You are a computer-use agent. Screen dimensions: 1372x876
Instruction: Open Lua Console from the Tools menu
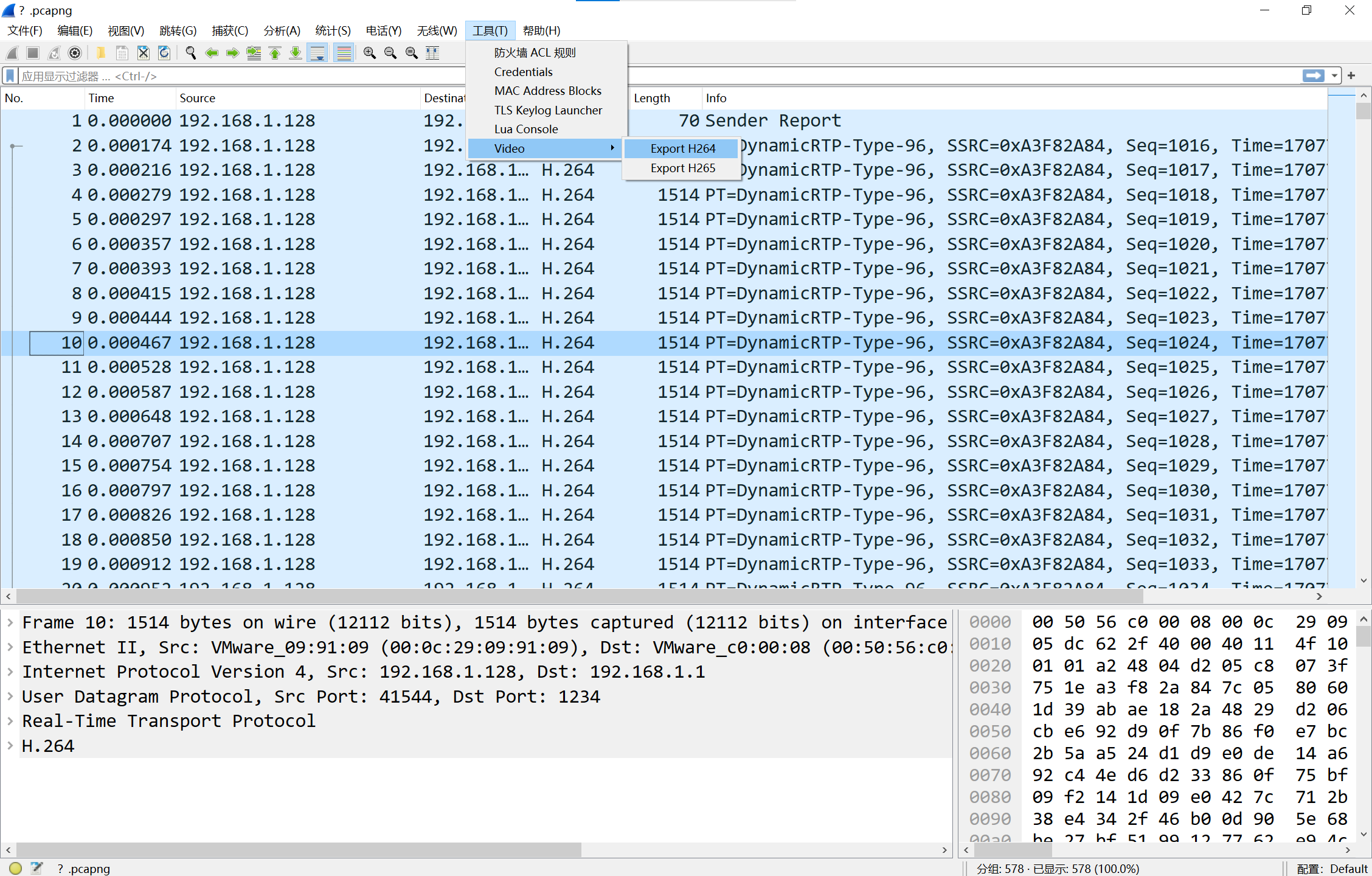coord(546,129)
